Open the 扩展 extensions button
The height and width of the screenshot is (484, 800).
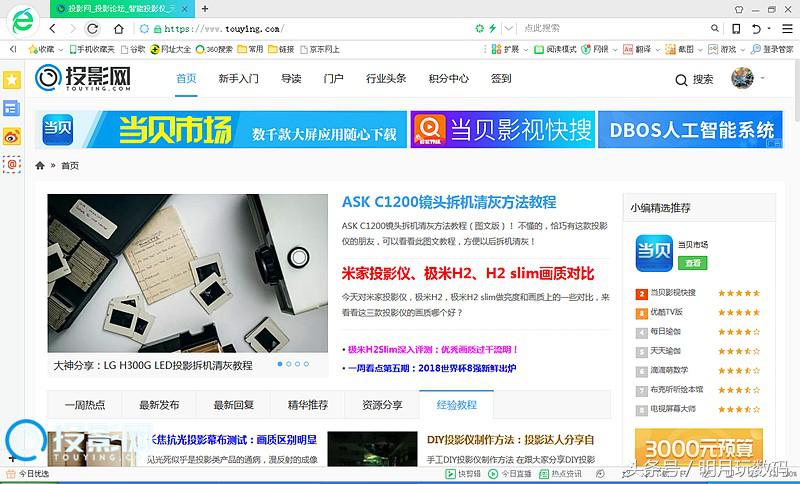coord(505,49)
